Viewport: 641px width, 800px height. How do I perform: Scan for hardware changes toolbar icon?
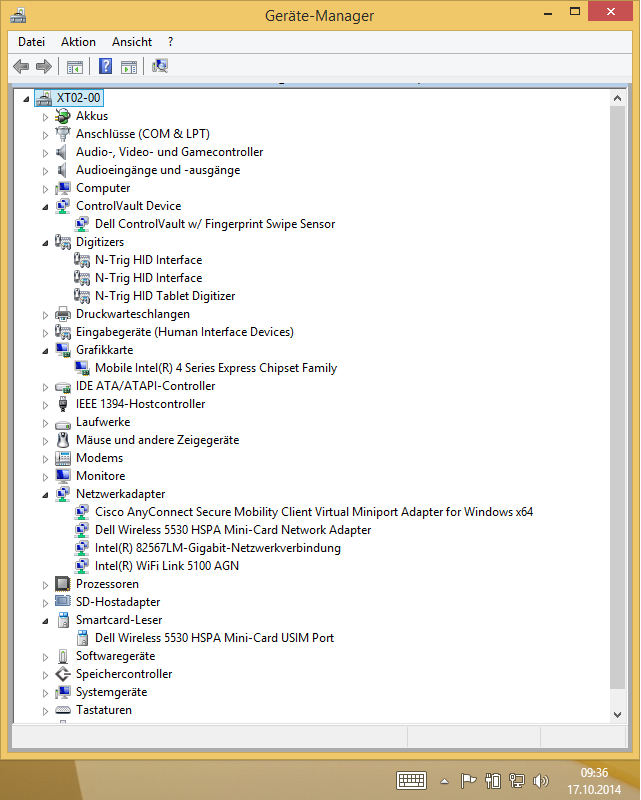coord(160,66)
